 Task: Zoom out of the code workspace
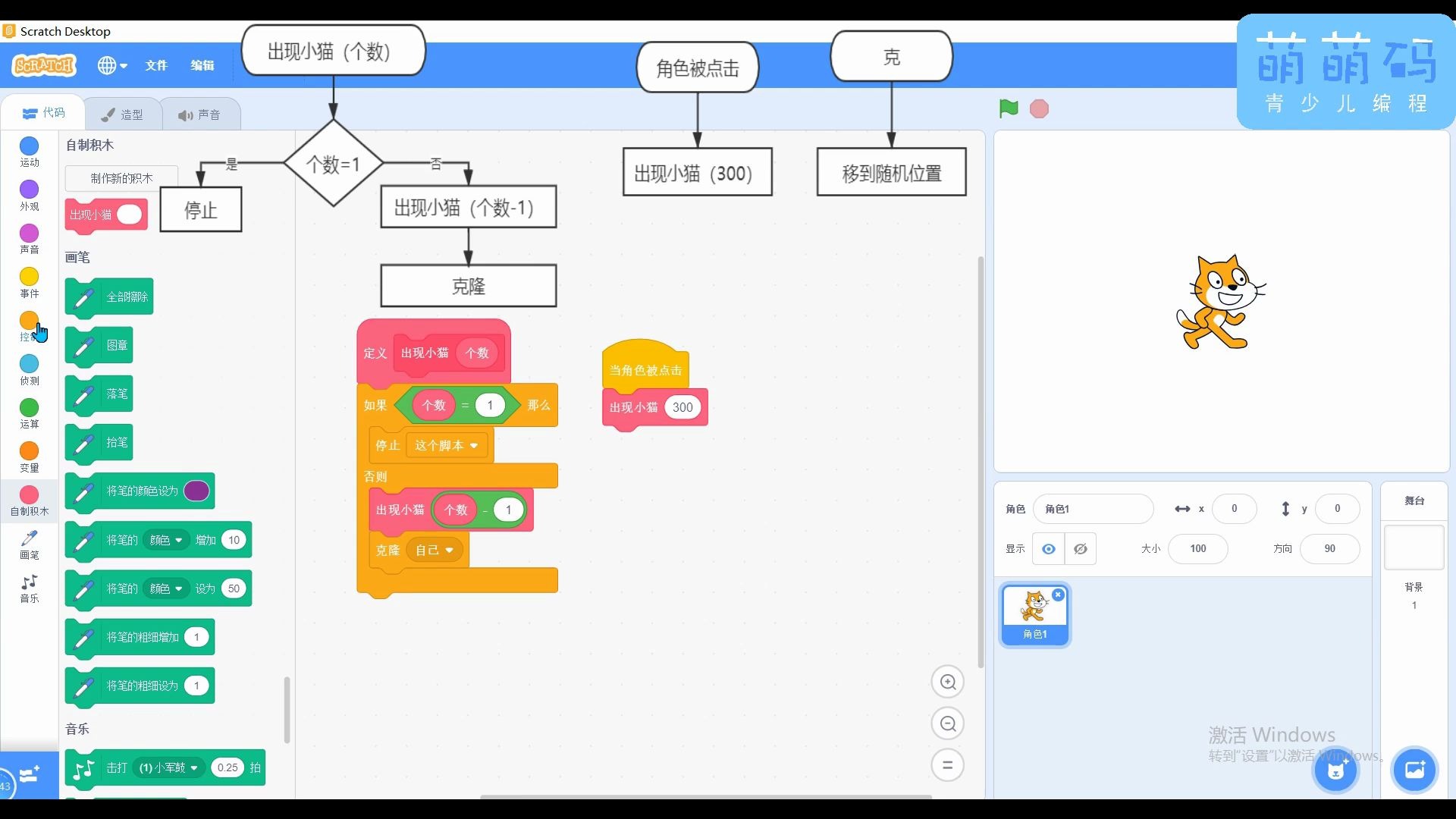click(947, 723)
